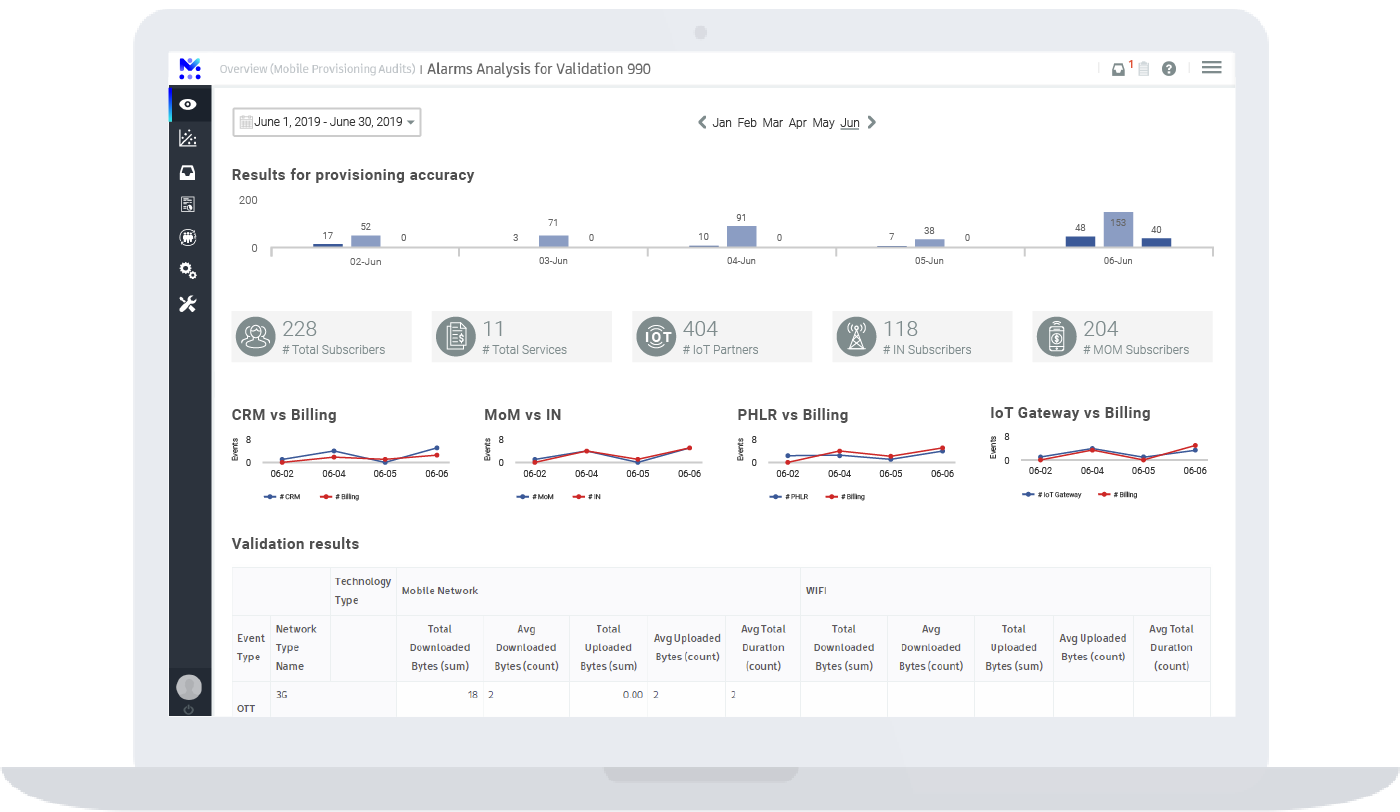
Task: Open the notifications inbox in top bar
Action: [x=1119, y=69]
